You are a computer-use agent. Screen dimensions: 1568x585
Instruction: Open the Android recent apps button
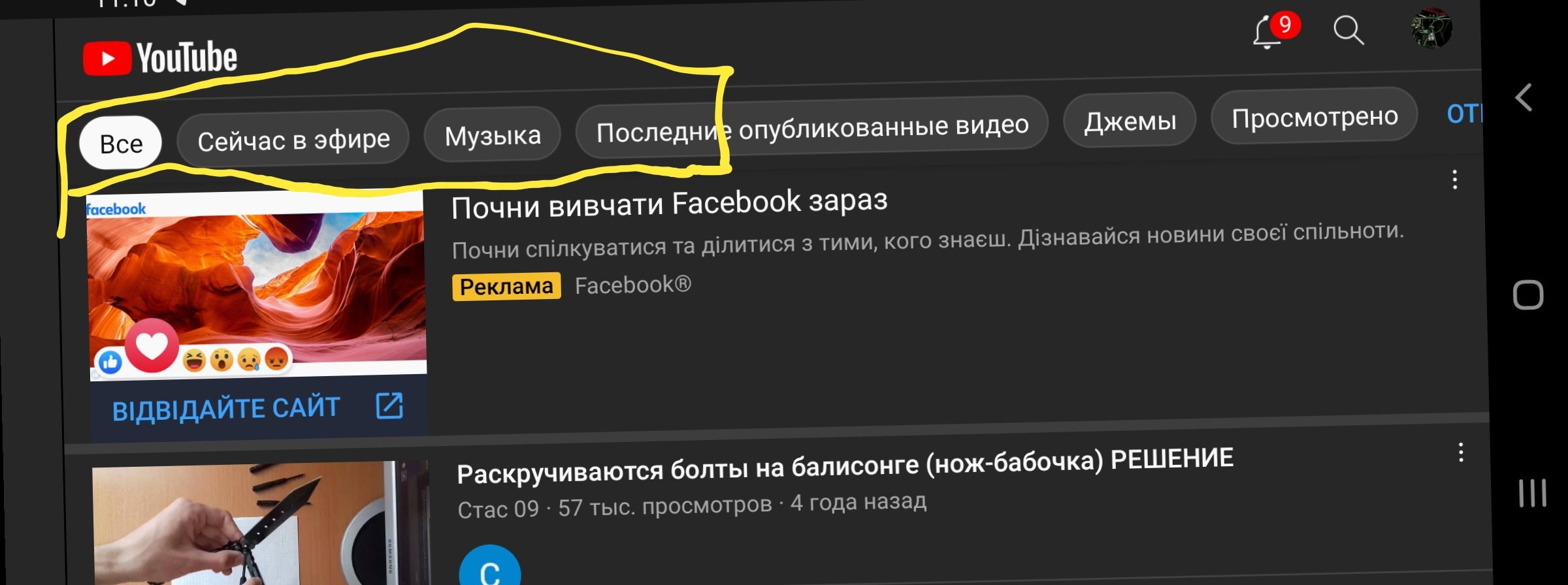click(x=1532, y=493)
